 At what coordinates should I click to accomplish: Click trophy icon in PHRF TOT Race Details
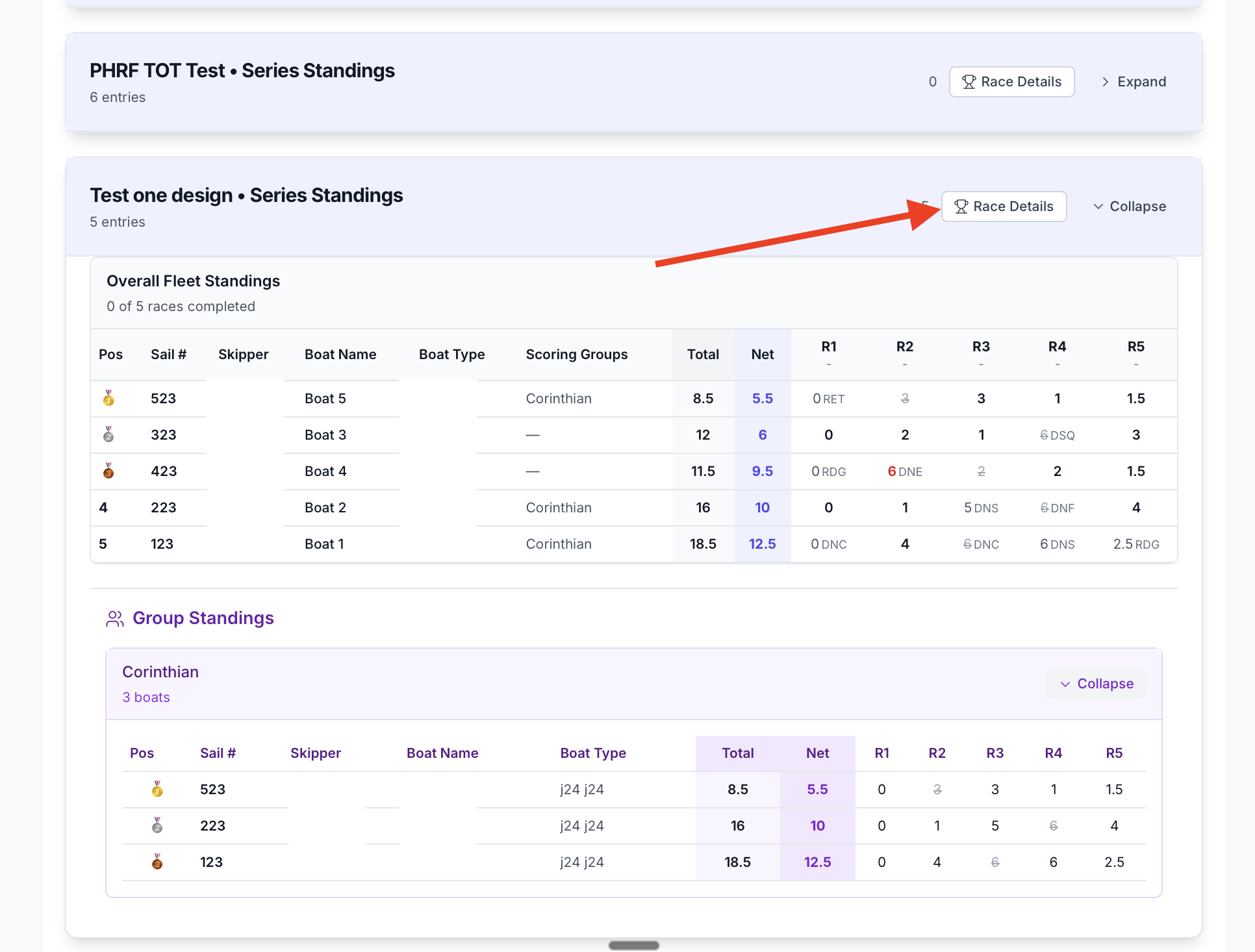tap(969, 82)
